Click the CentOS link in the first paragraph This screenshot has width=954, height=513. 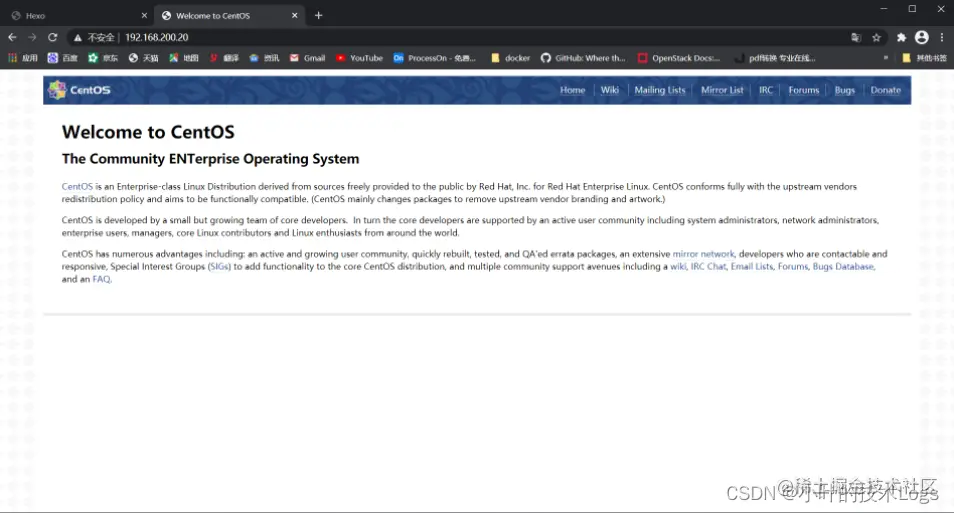pyautogui.click(x=77, y=186)
